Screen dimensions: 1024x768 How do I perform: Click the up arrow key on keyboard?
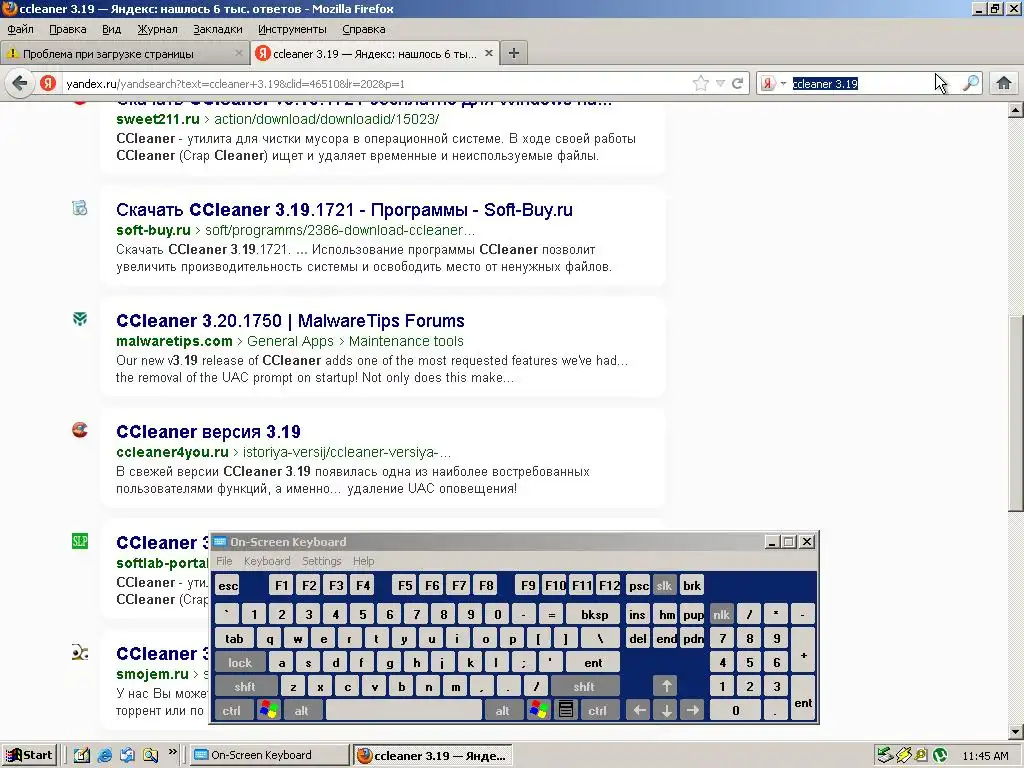(666, 686)
